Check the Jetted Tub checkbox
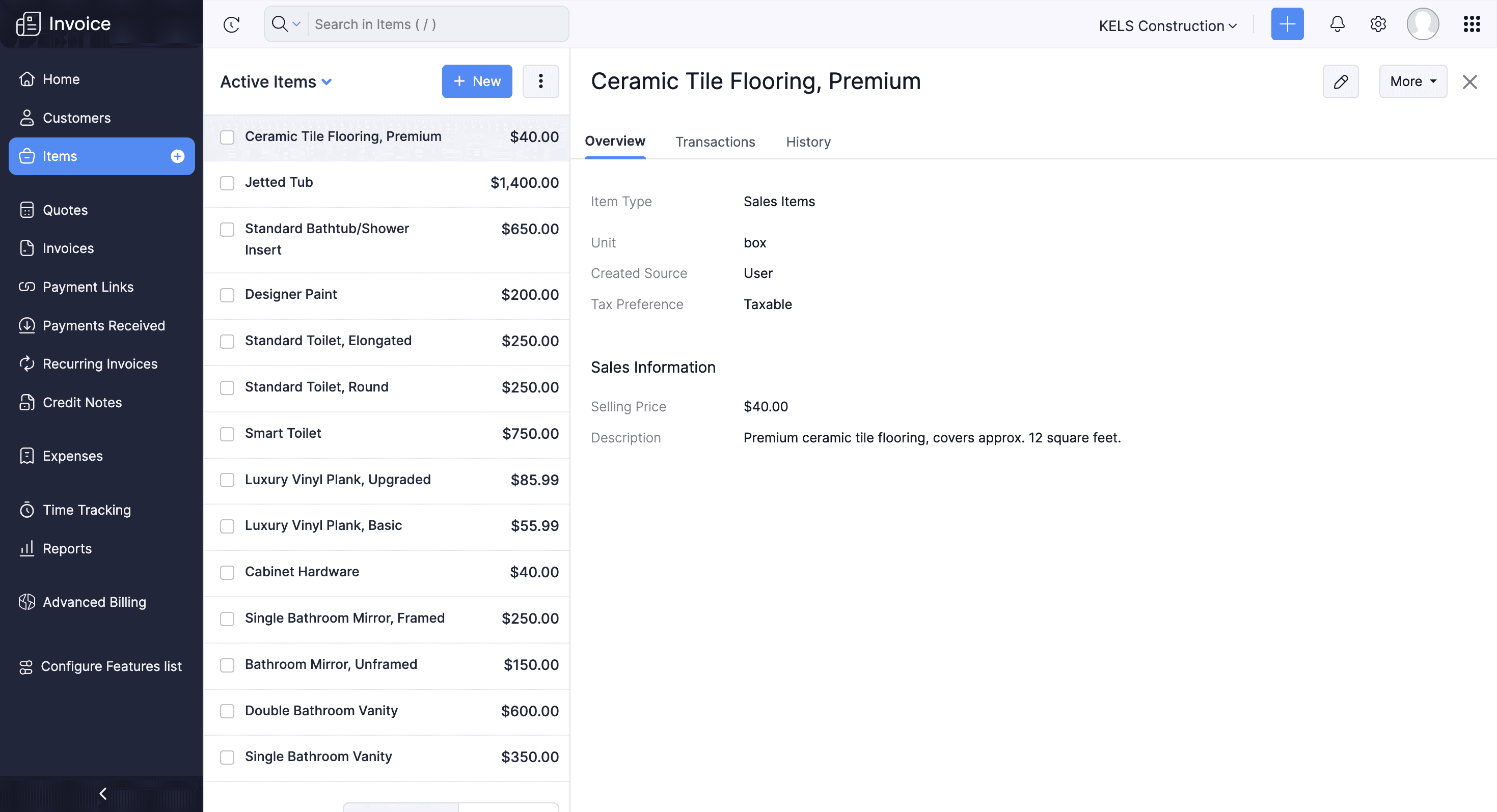 pos(227,183)
